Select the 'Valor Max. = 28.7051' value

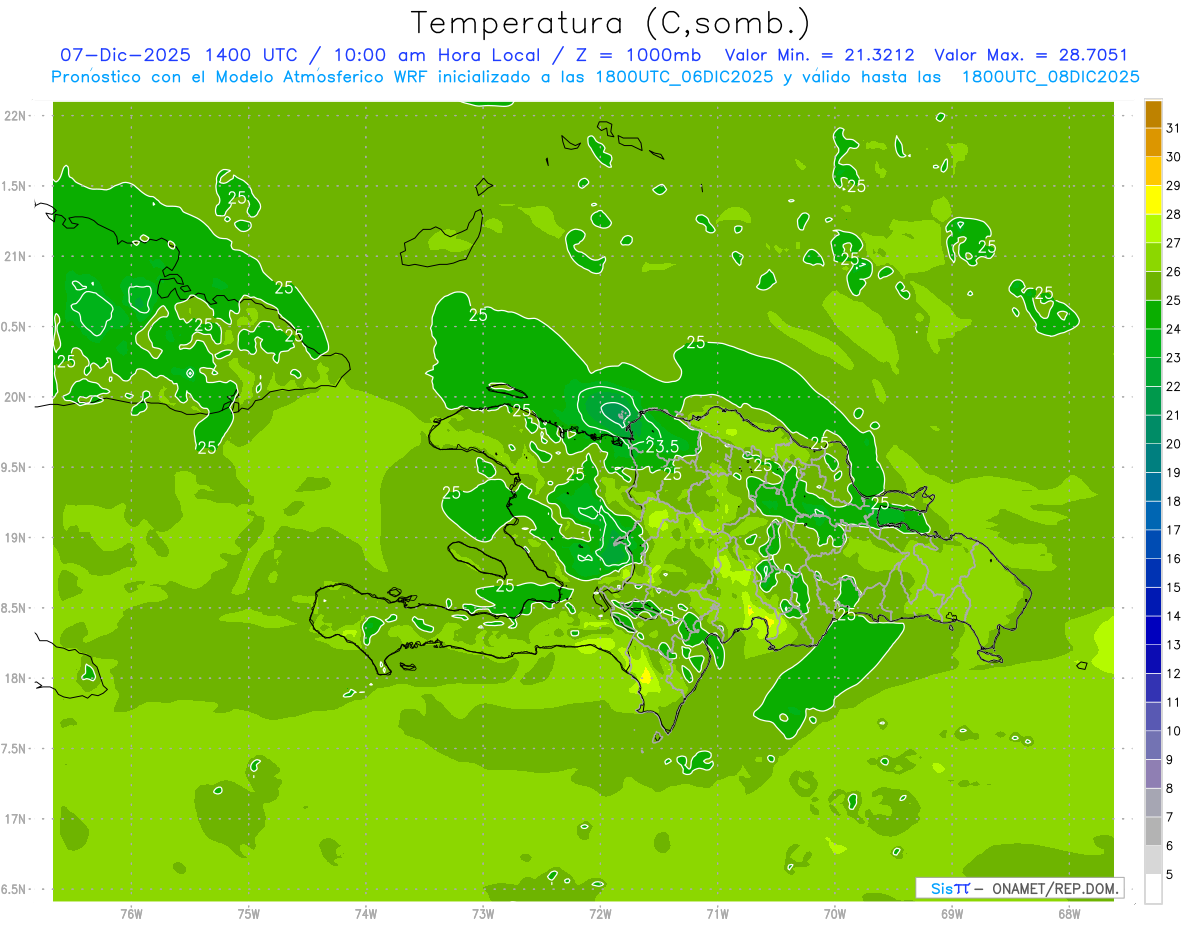(1031, 55)
